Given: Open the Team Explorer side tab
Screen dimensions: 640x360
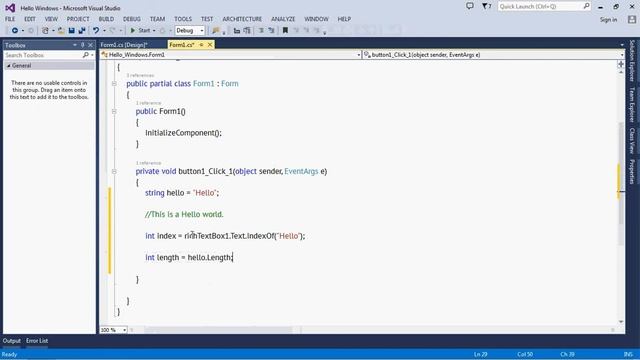Looking at the screenshot, I should 632,104.
